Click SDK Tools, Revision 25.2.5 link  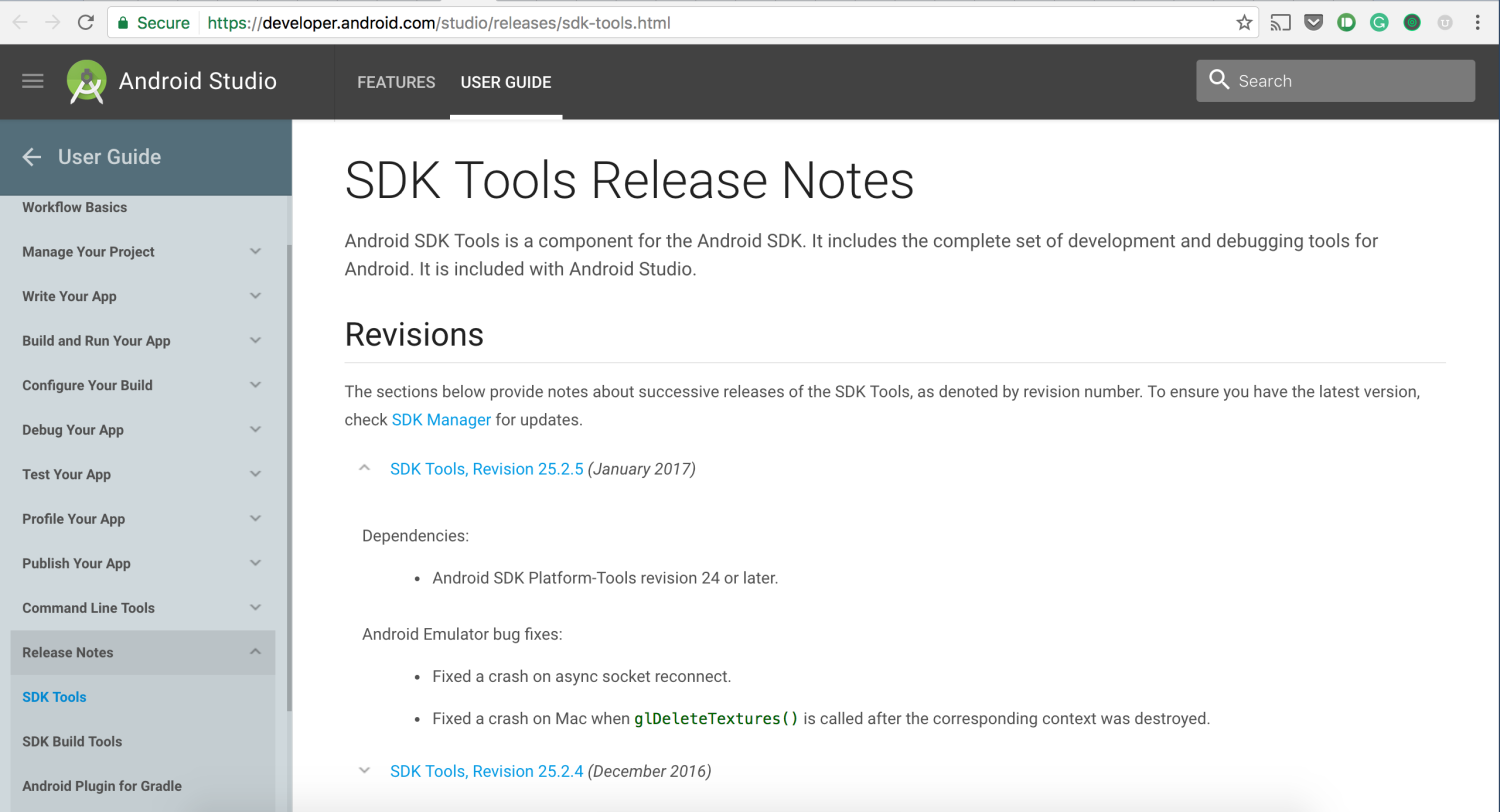pyautogui.click(x=486, y=469)
